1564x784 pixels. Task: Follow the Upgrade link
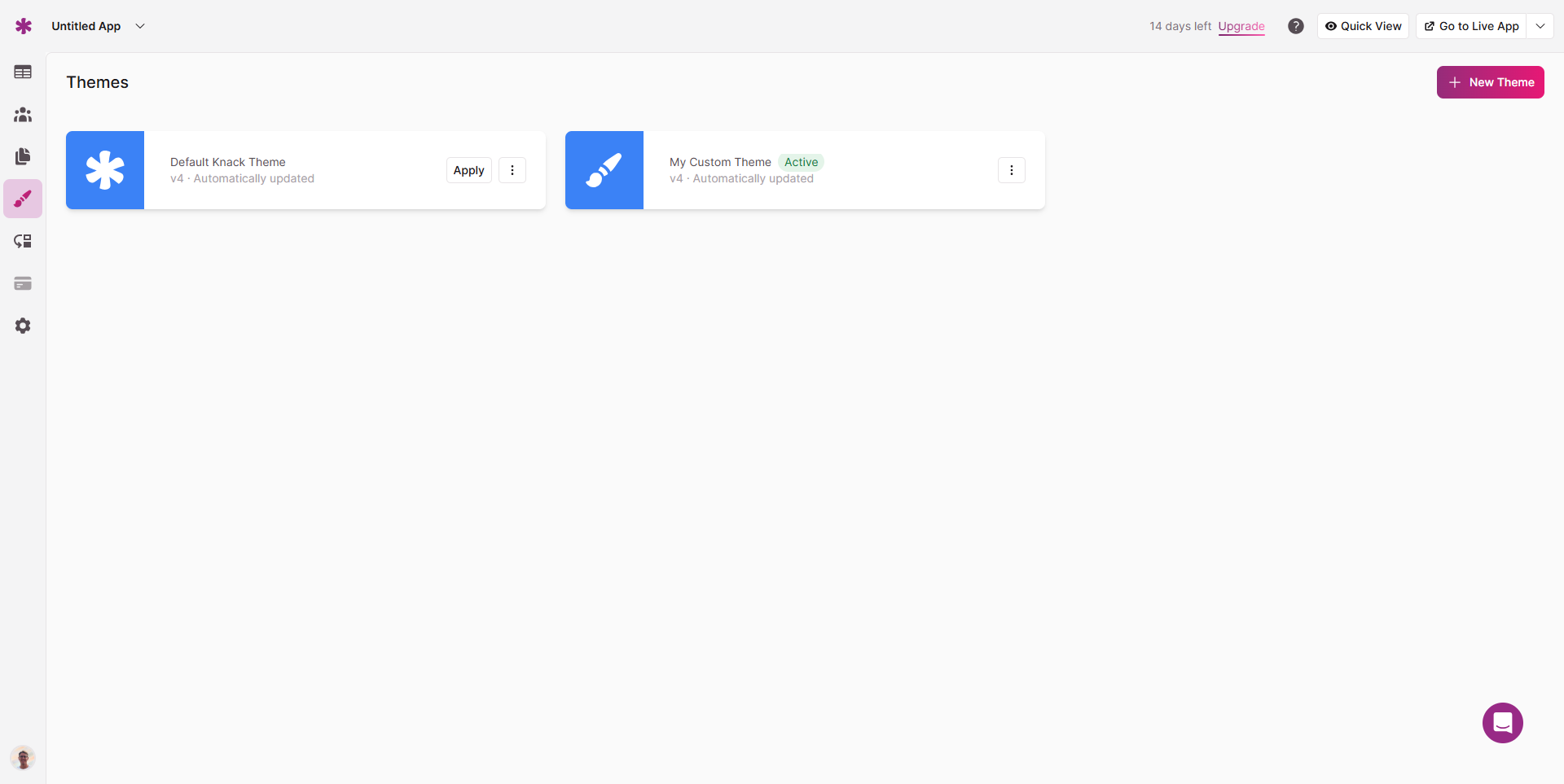(1241, 26)
